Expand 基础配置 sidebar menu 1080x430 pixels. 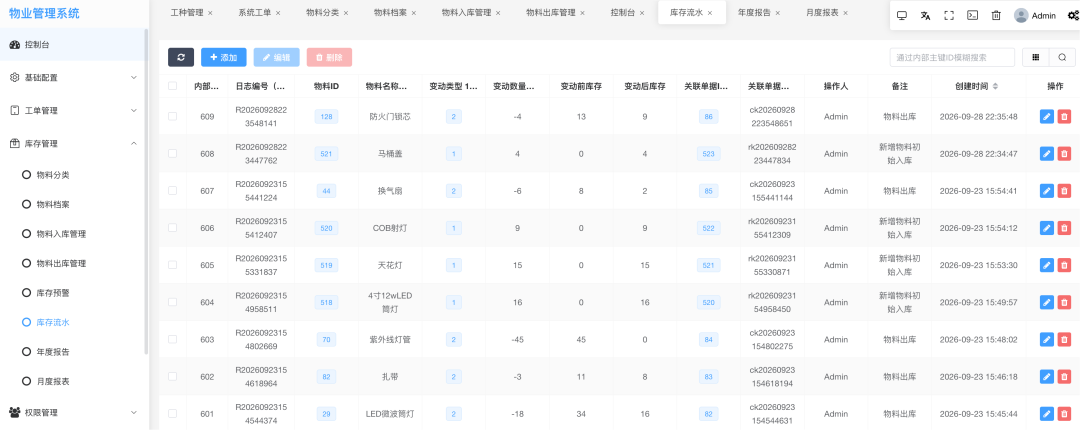point(74,78)
